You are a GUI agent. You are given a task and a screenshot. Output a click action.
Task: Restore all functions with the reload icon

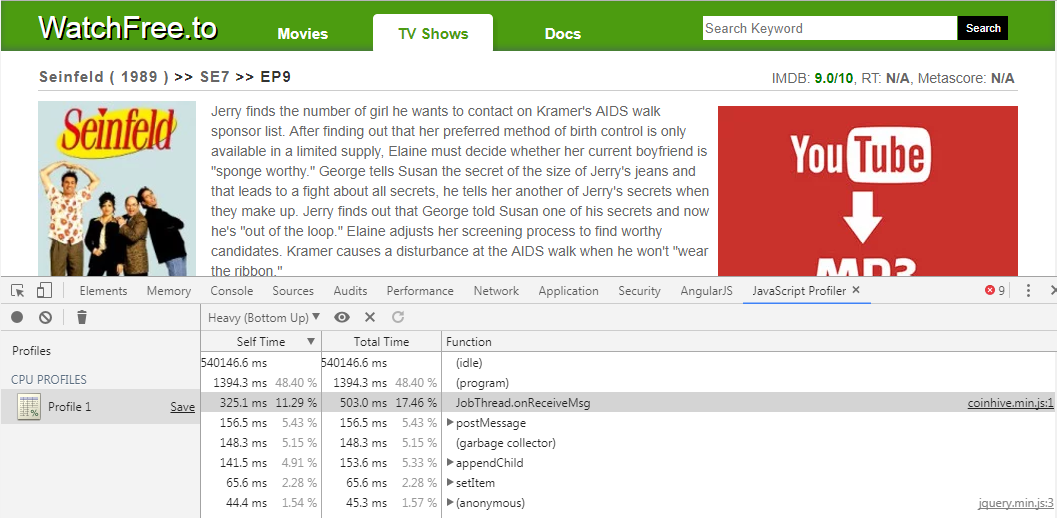(x=398, y=317)
